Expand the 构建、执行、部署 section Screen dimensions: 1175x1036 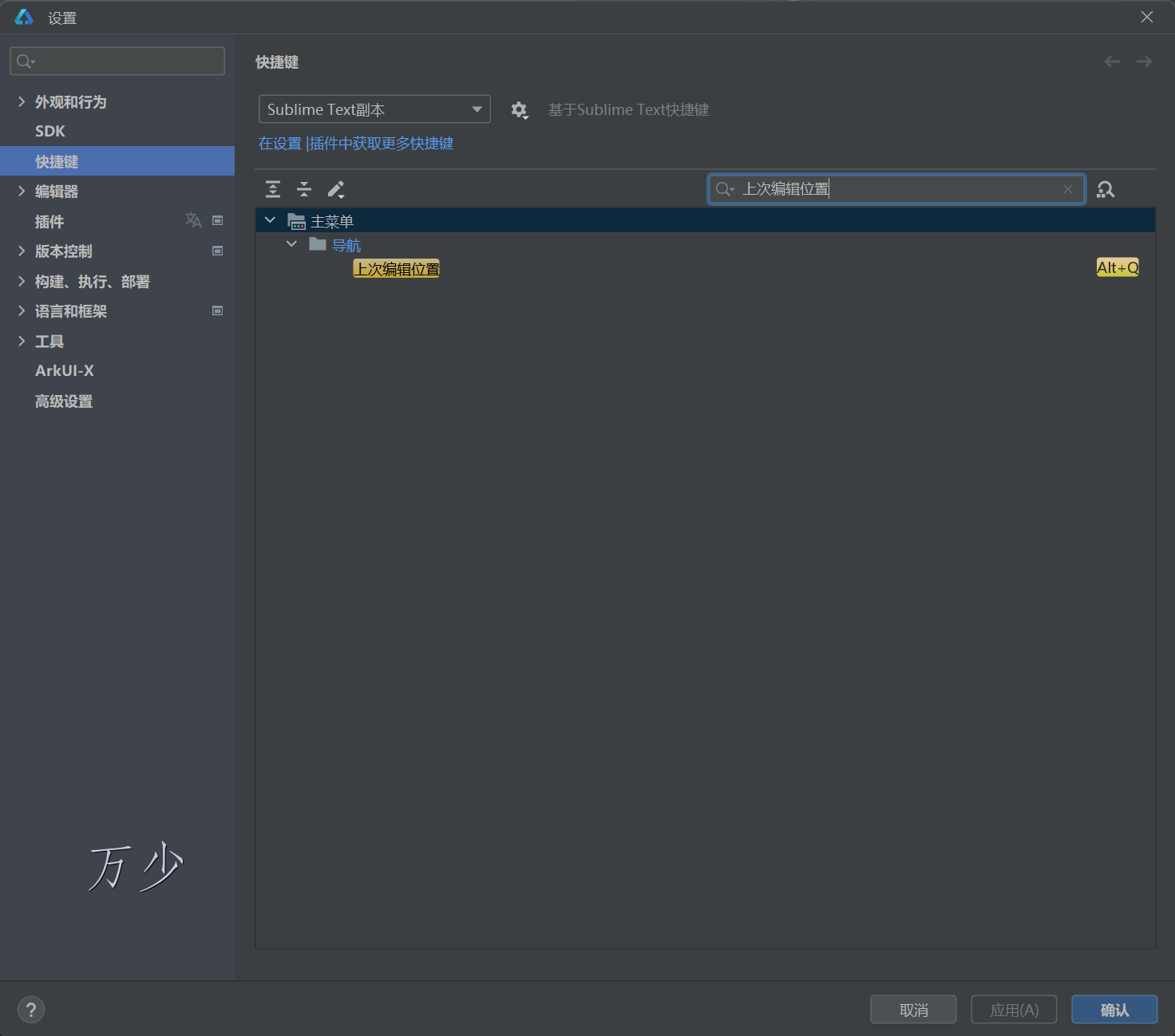pyautogui.click(x=22, y=281)
